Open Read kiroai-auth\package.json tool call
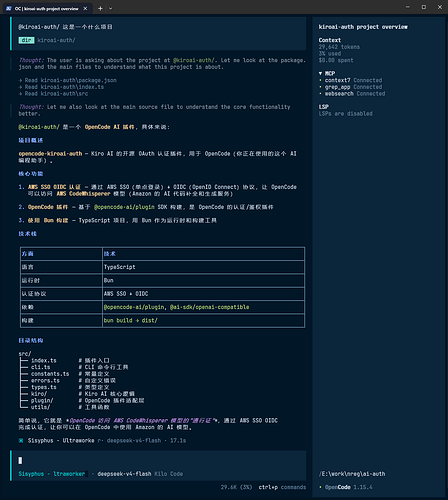The height and width of the screenshot is (500, 448). click(68, 80)
